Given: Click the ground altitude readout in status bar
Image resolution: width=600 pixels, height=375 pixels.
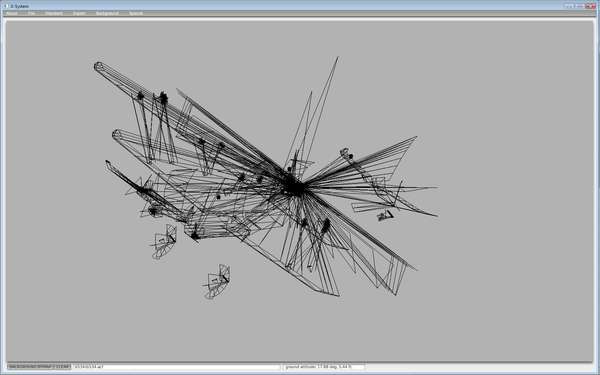Looking at the screenshot, I should pyautogui.click(x=324, y=367).
